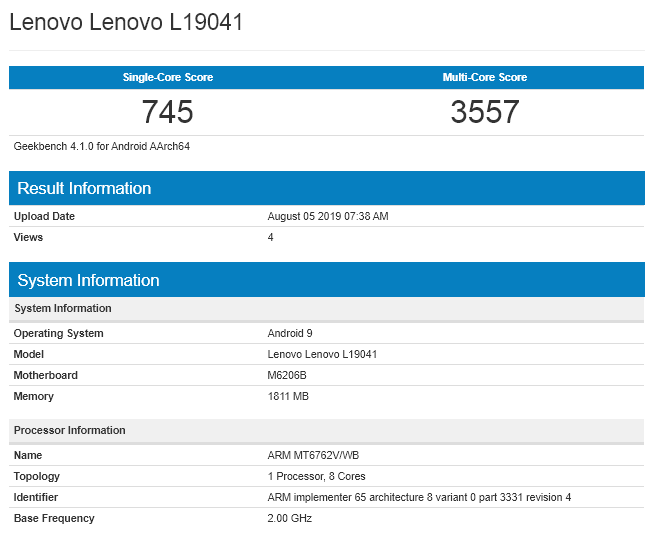The width and height of the screenshot is (647, 542).
Task: Select the upload date August 05 2019 value
Action: tap(328, 216)
